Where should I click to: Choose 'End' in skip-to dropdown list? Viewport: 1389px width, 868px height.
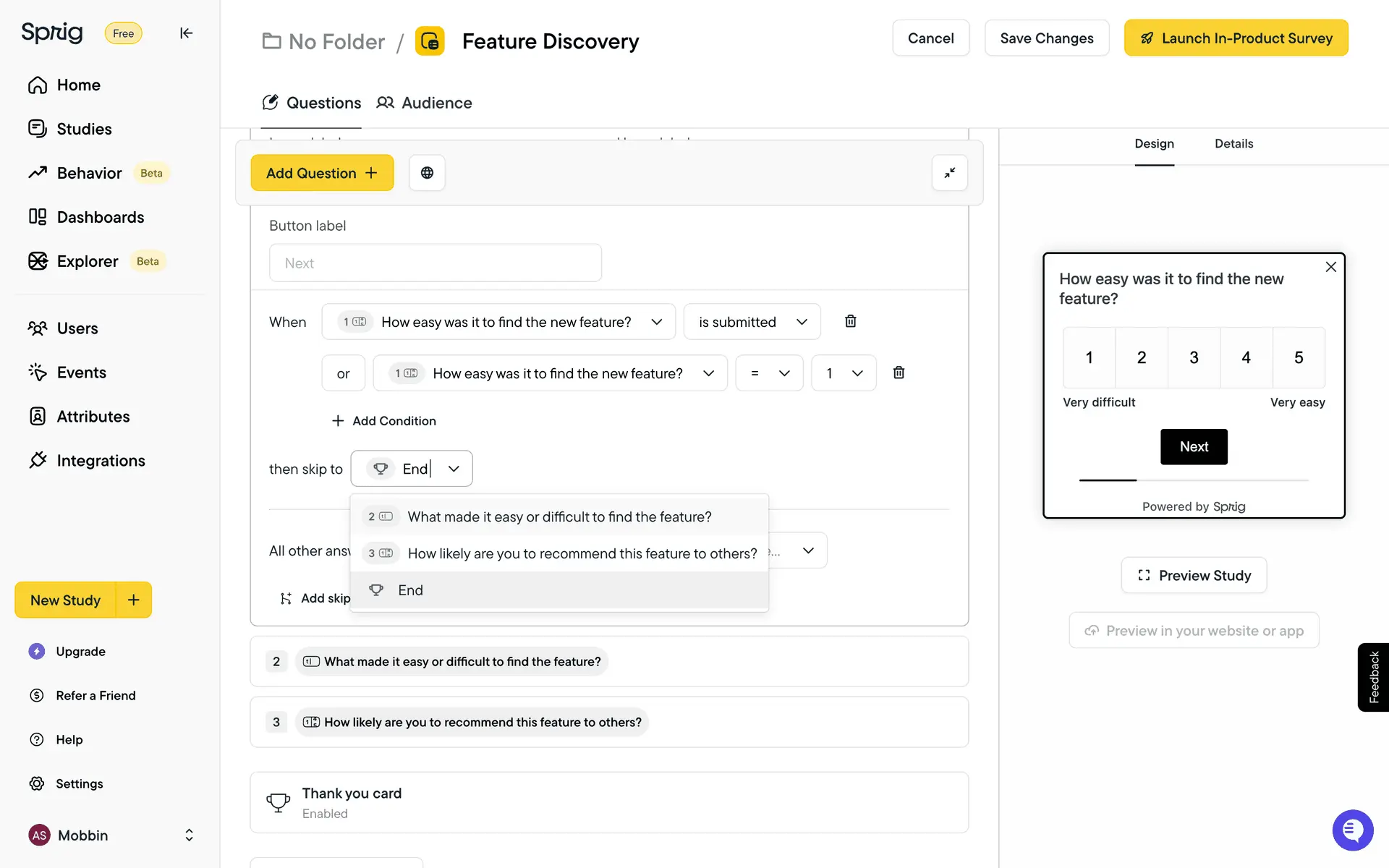(410, 590)
